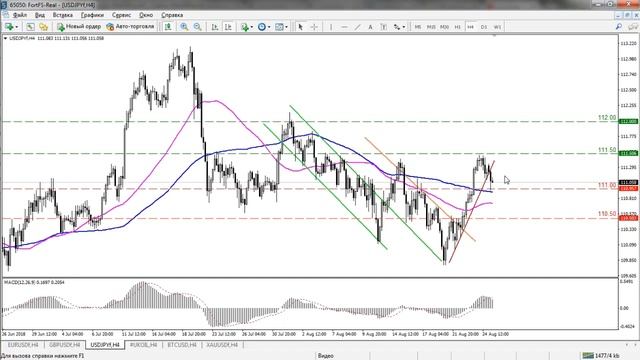
Task: Select the trendline drawing tool
Action: pos(358,27)
